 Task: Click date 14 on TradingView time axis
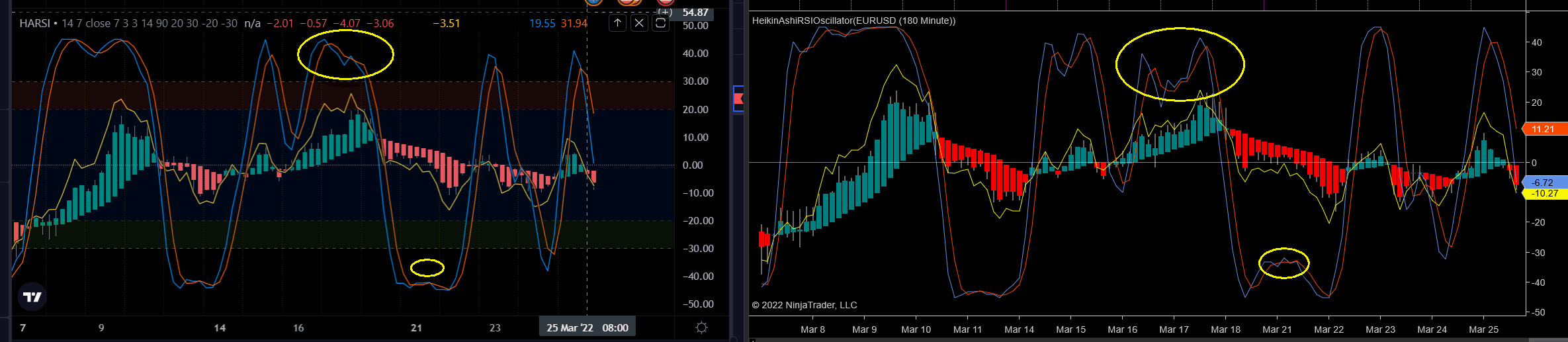point(220,327)
